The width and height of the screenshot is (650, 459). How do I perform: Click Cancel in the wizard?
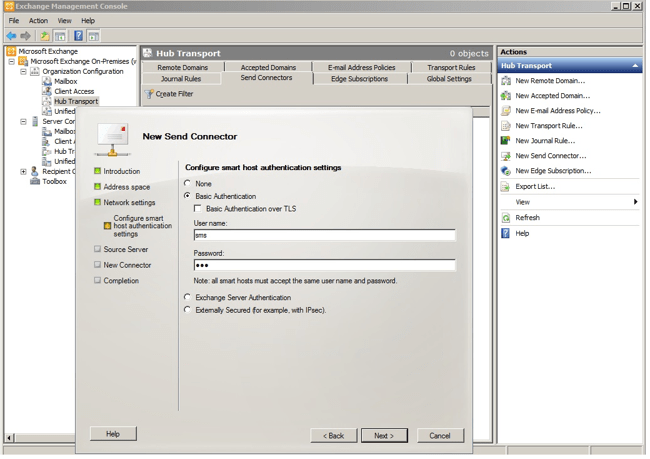[440, 436]
